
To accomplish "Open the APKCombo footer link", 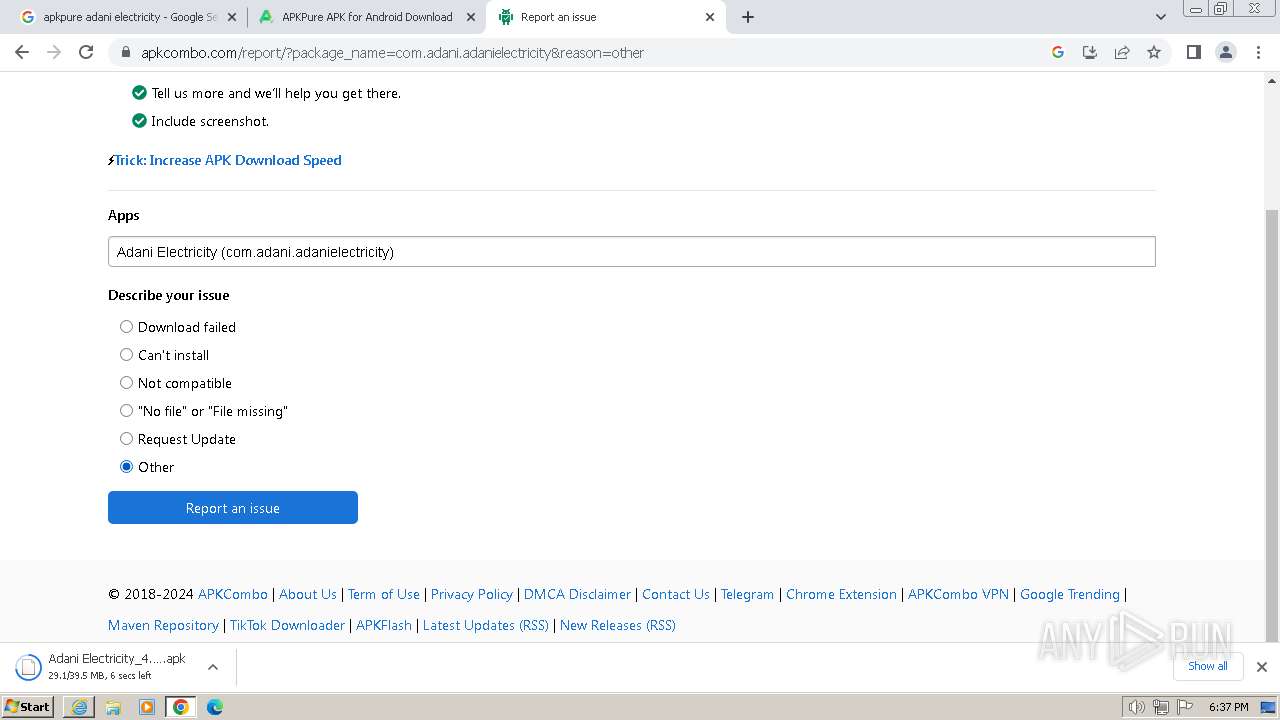I will (x=233, y=594).
